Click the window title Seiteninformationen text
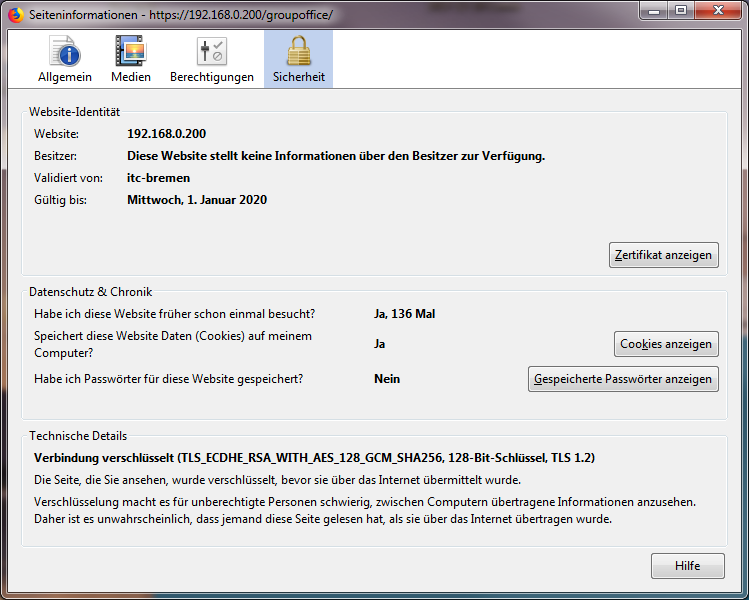749x600 pixels. point(83,15)
